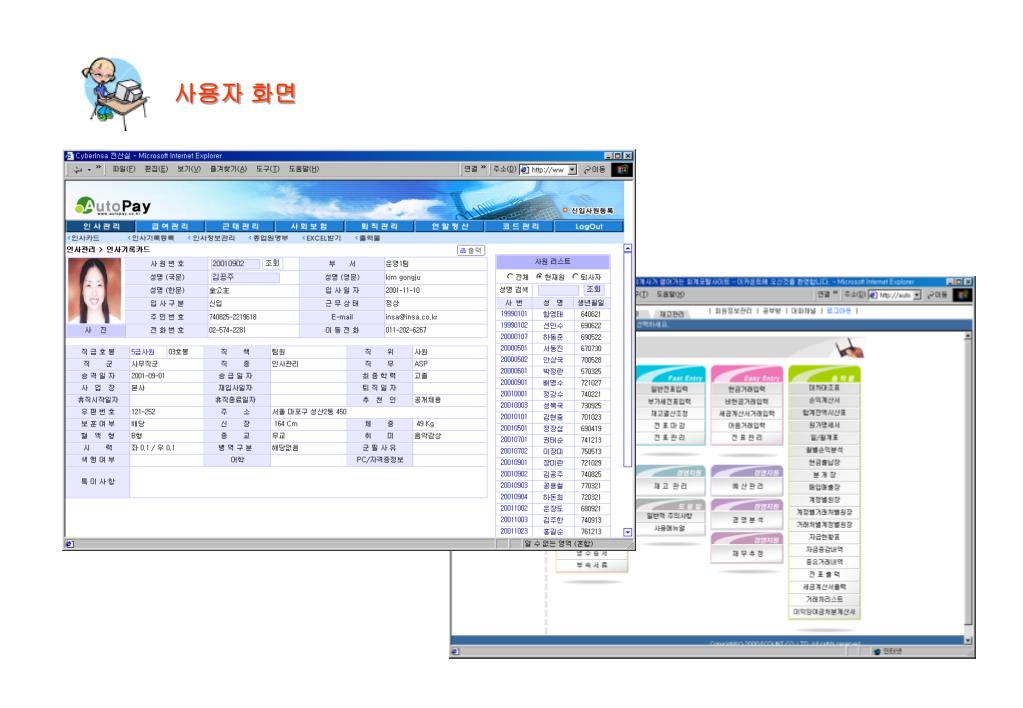Open the 편집(E) menu
Viewport: 1023px width, 708px height.
[x=156, y=170]
